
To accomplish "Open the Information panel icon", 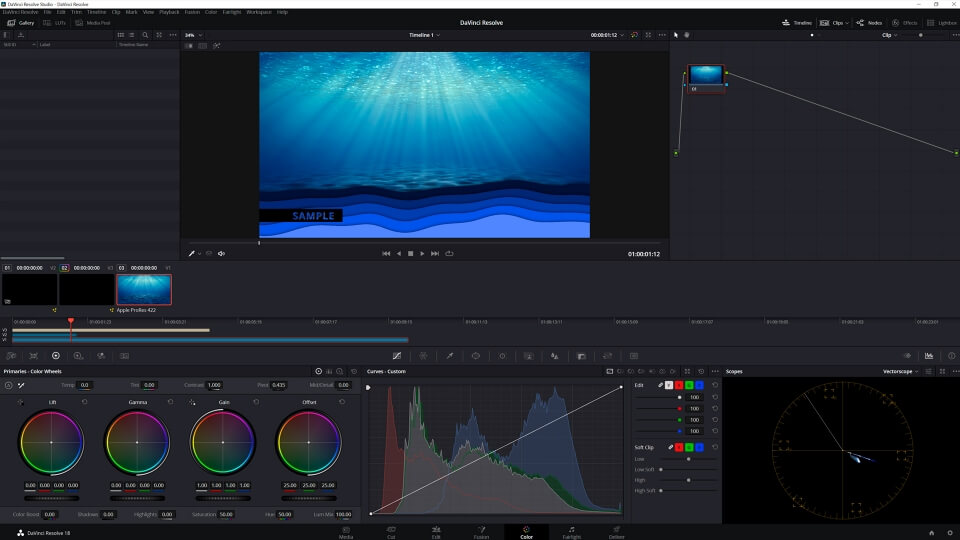I will coord(951,356).
